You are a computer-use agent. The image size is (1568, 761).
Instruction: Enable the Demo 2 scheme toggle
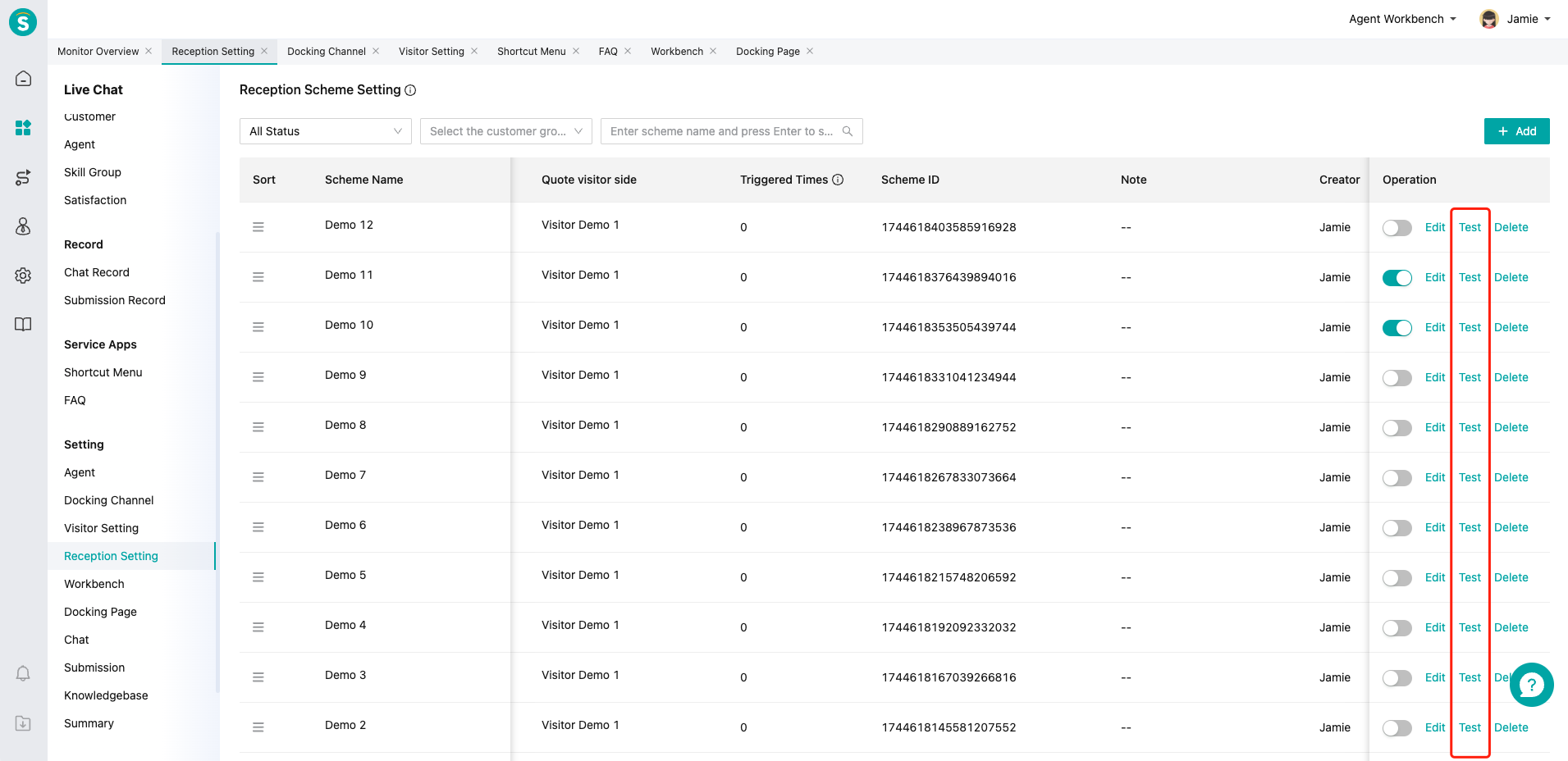(1397, 728)
